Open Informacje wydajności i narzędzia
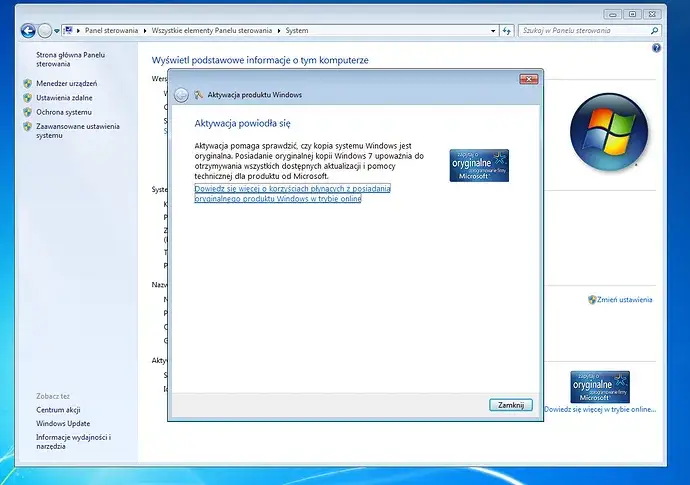 (x=73, y=442)
